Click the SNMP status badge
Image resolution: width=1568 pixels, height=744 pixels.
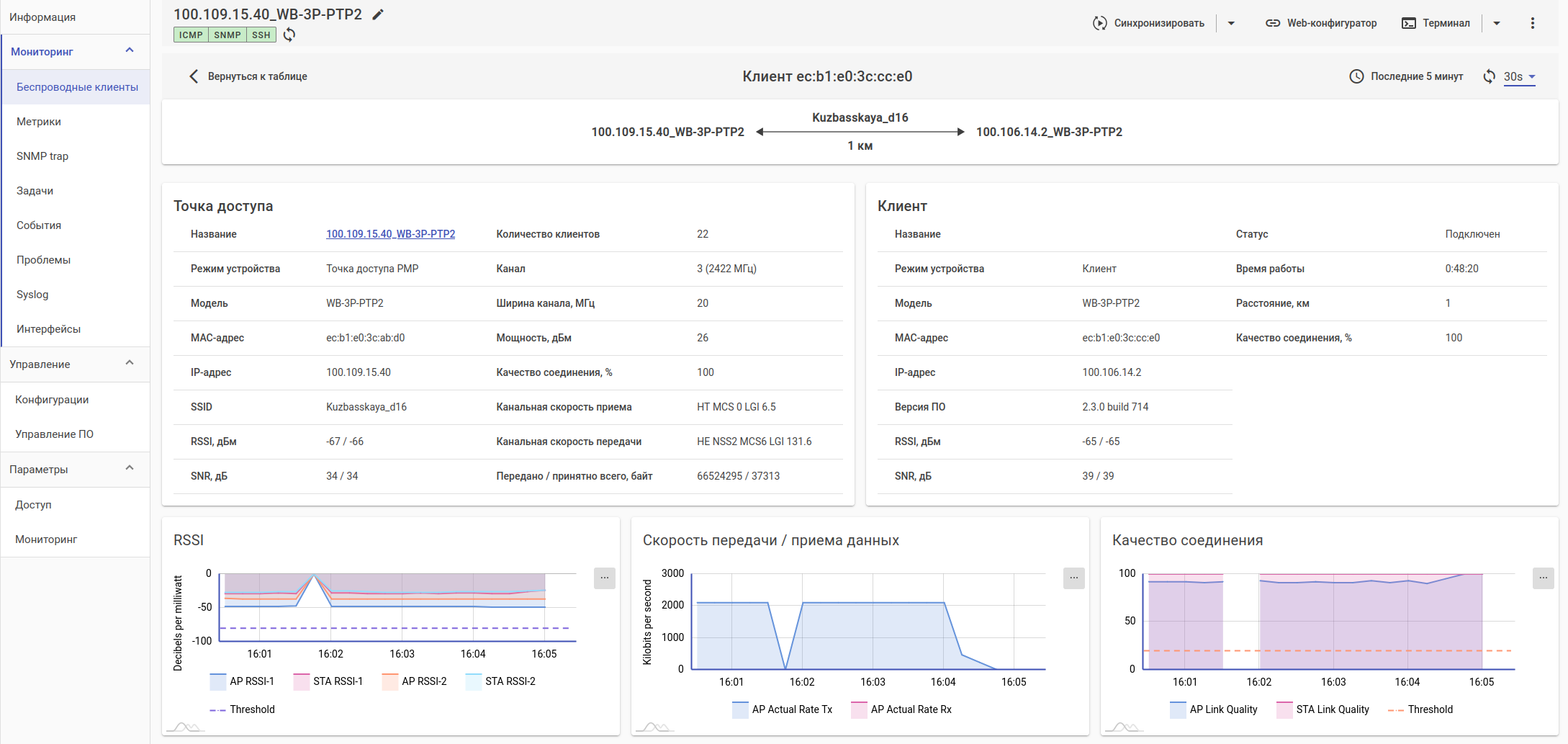click(x=227, y=35)
